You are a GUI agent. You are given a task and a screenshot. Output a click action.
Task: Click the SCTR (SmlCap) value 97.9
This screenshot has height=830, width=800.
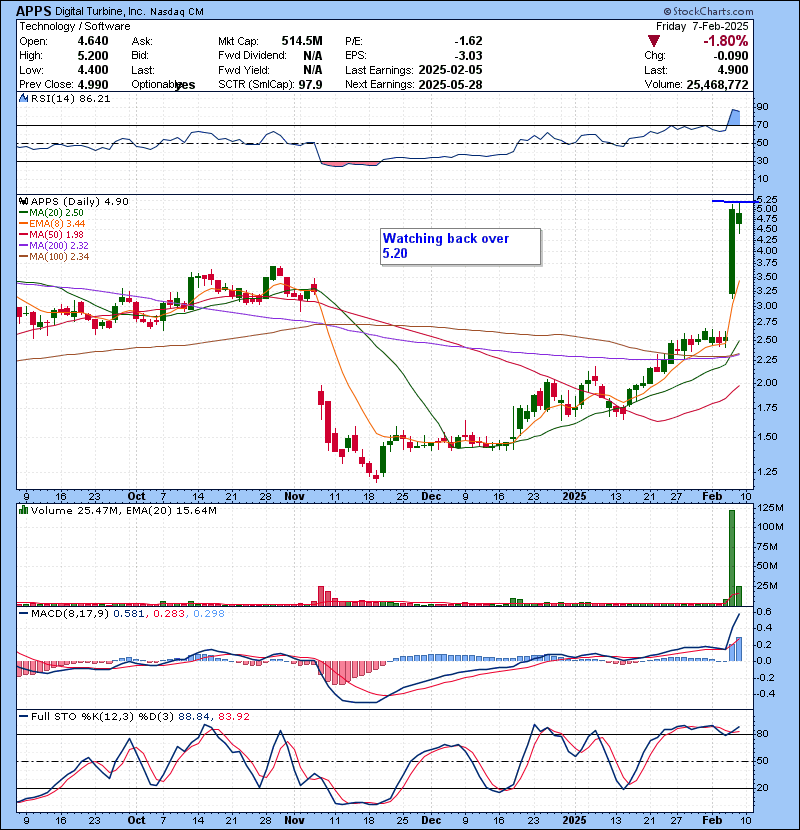click(x=310, y=85)
